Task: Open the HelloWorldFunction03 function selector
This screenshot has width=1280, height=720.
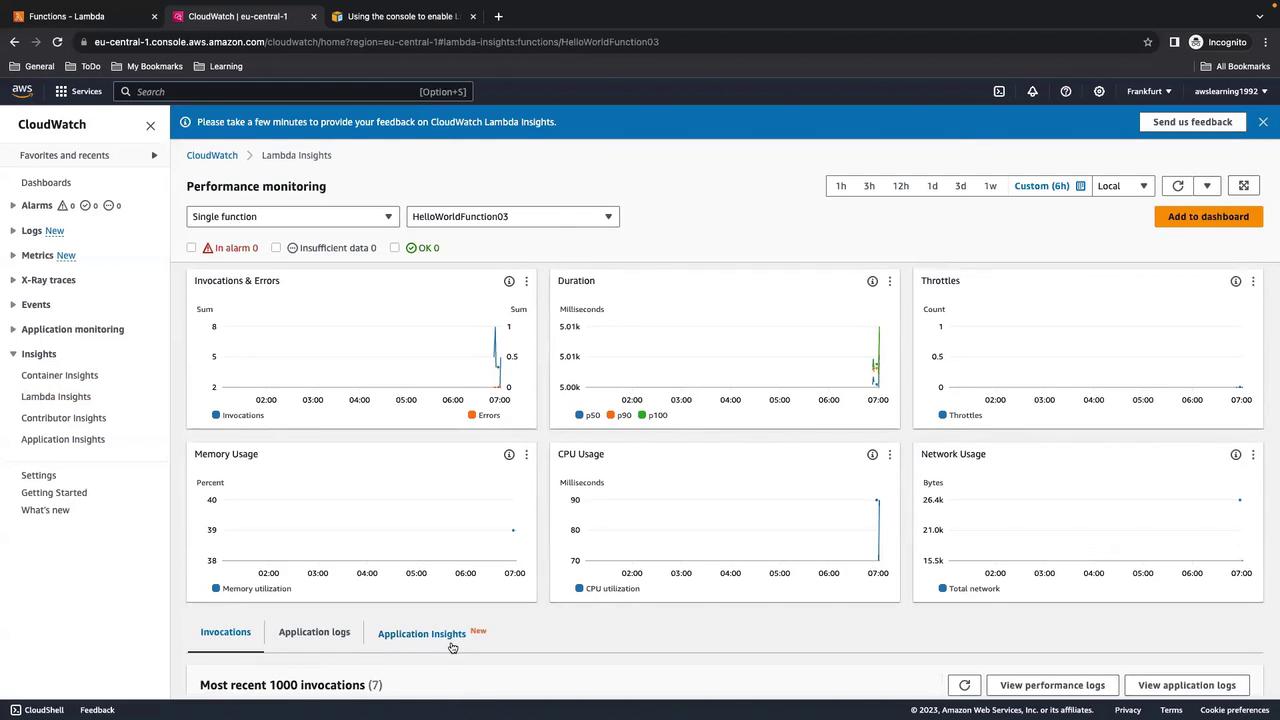Action: (x=513, y=217)
